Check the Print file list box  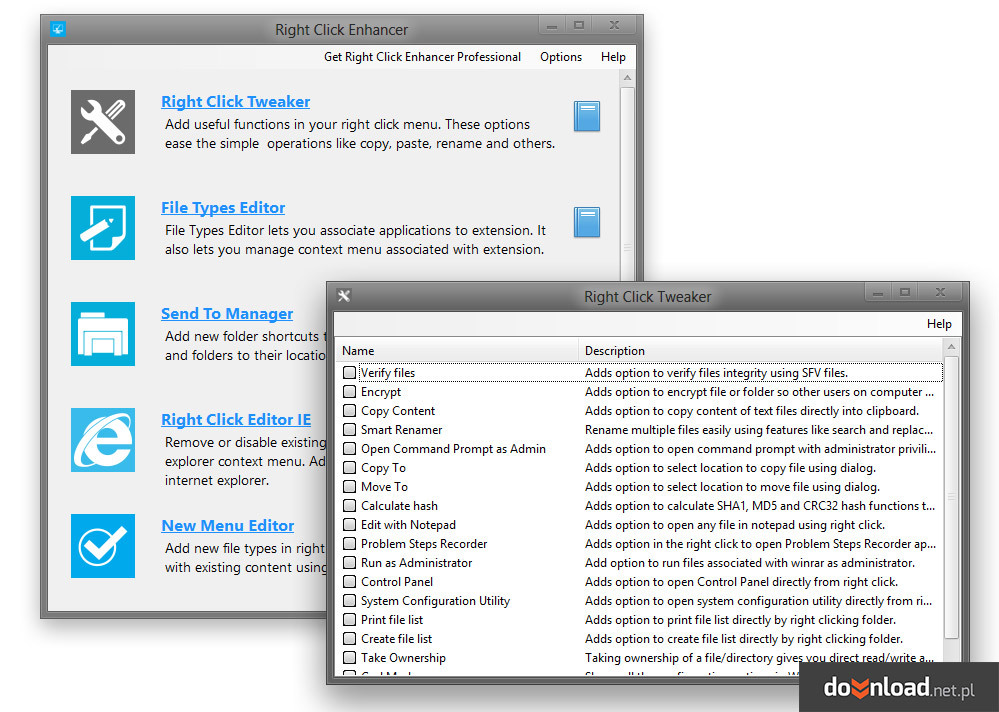pos(349,620)
